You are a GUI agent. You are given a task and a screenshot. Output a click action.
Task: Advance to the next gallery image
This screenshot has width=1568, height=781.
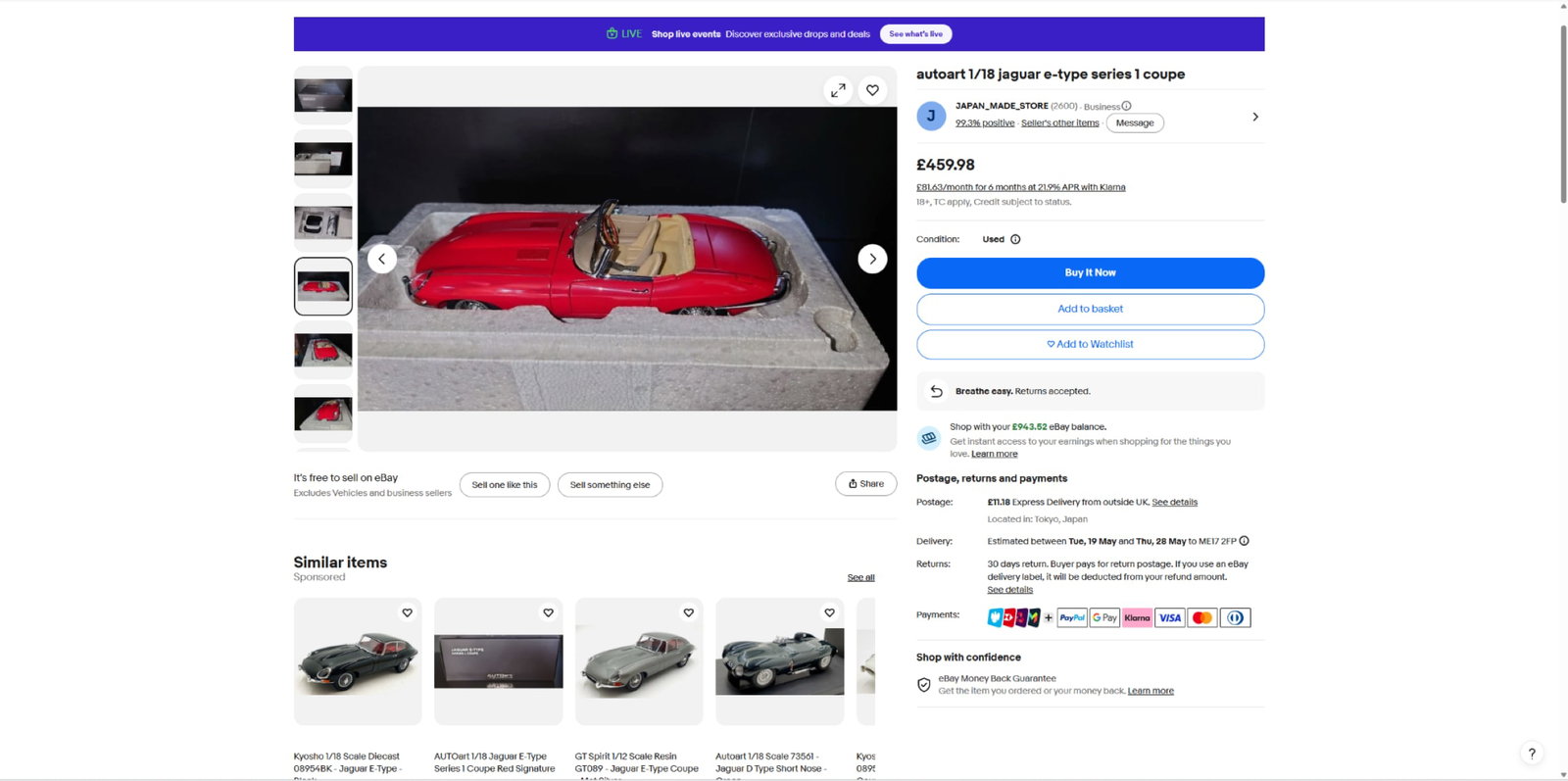(x=872, y=259)
